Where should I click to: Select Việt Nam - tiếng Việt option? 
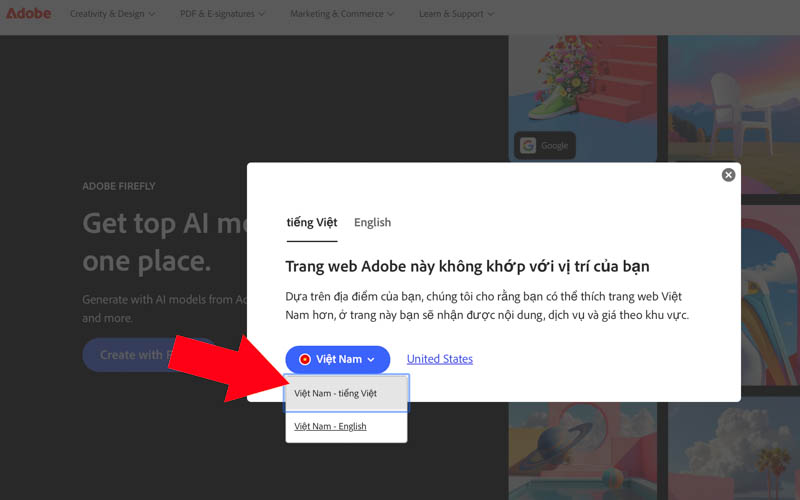[346, 393]
